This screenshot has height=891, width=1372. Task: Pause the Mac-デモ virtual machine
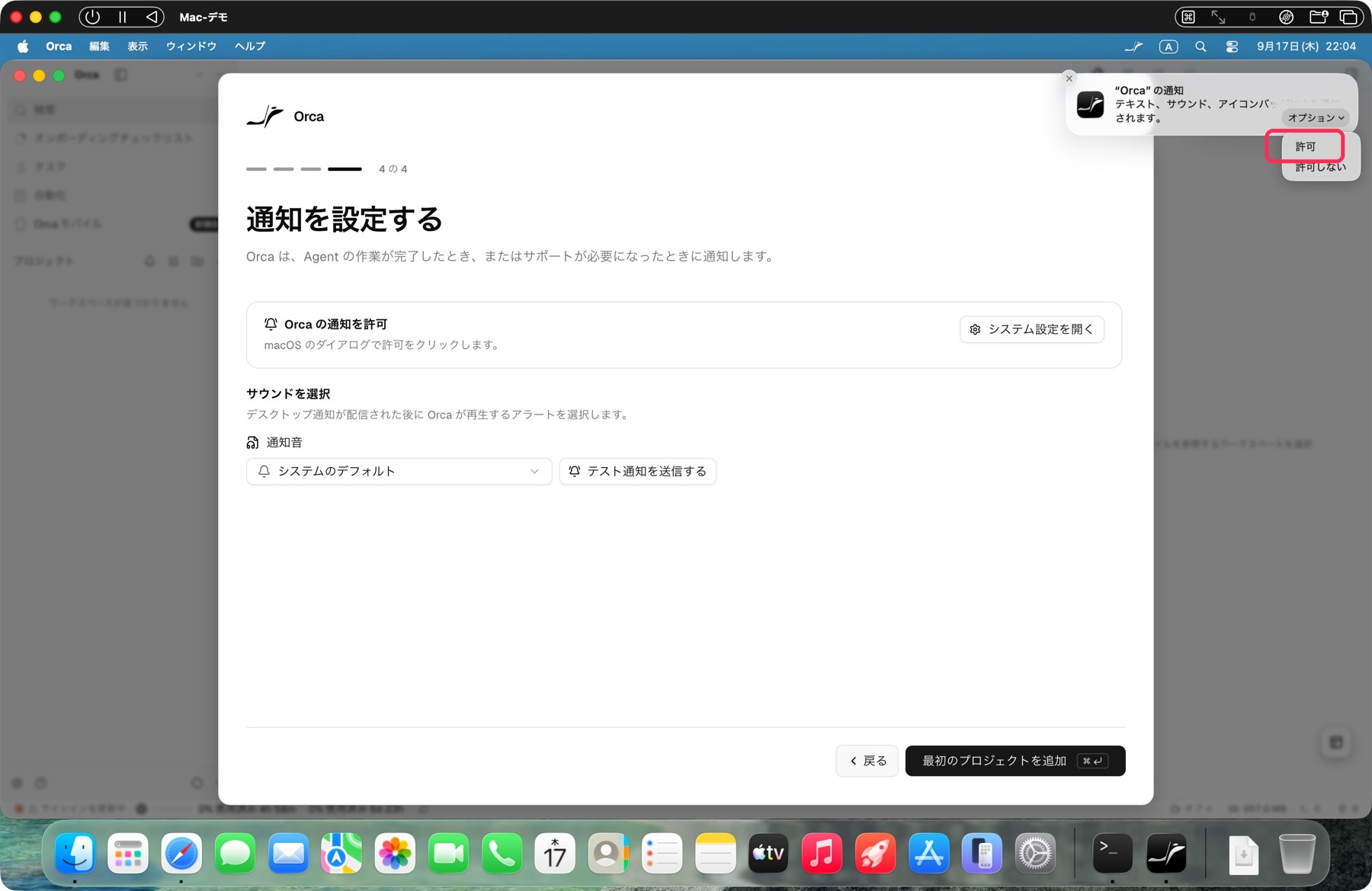122,17
